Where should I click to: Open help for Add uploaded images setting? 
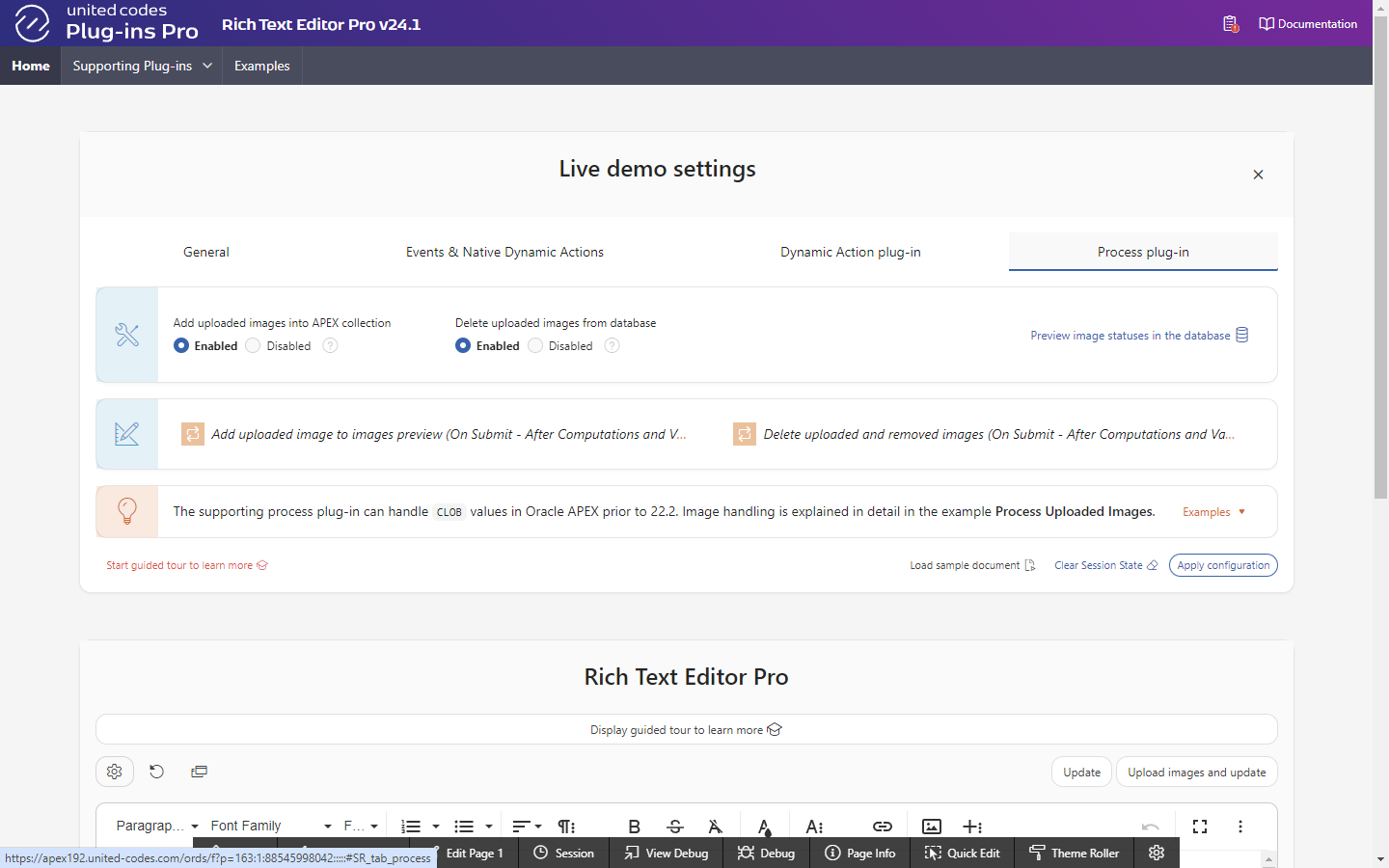coord(330,345)
